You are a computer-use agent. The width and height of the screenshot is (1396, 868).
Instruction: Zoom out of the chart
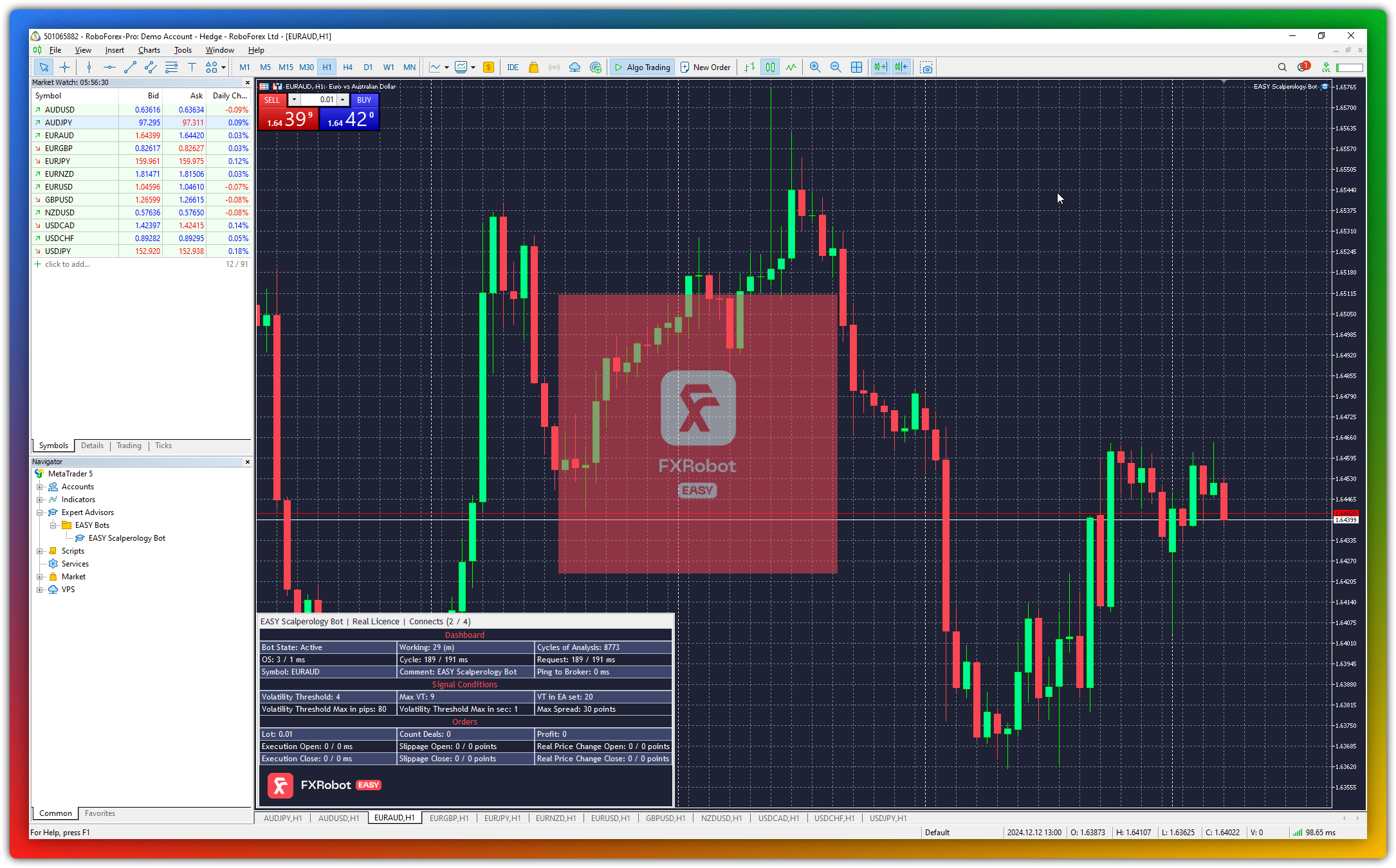click(836, 67)
